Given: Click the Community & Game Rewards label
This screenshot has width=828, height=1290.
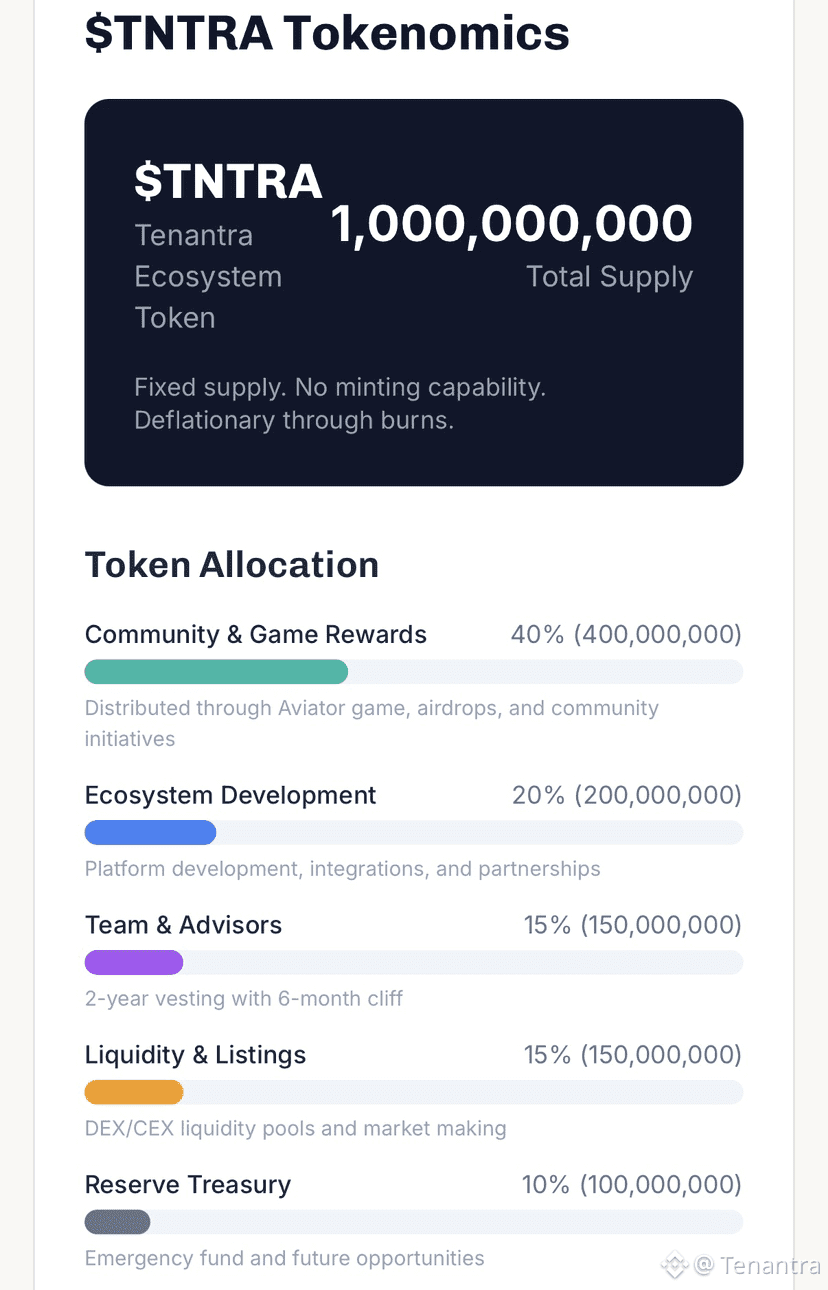Looking at the screenshot, I should pyautogui.click(x=256, y=635).
